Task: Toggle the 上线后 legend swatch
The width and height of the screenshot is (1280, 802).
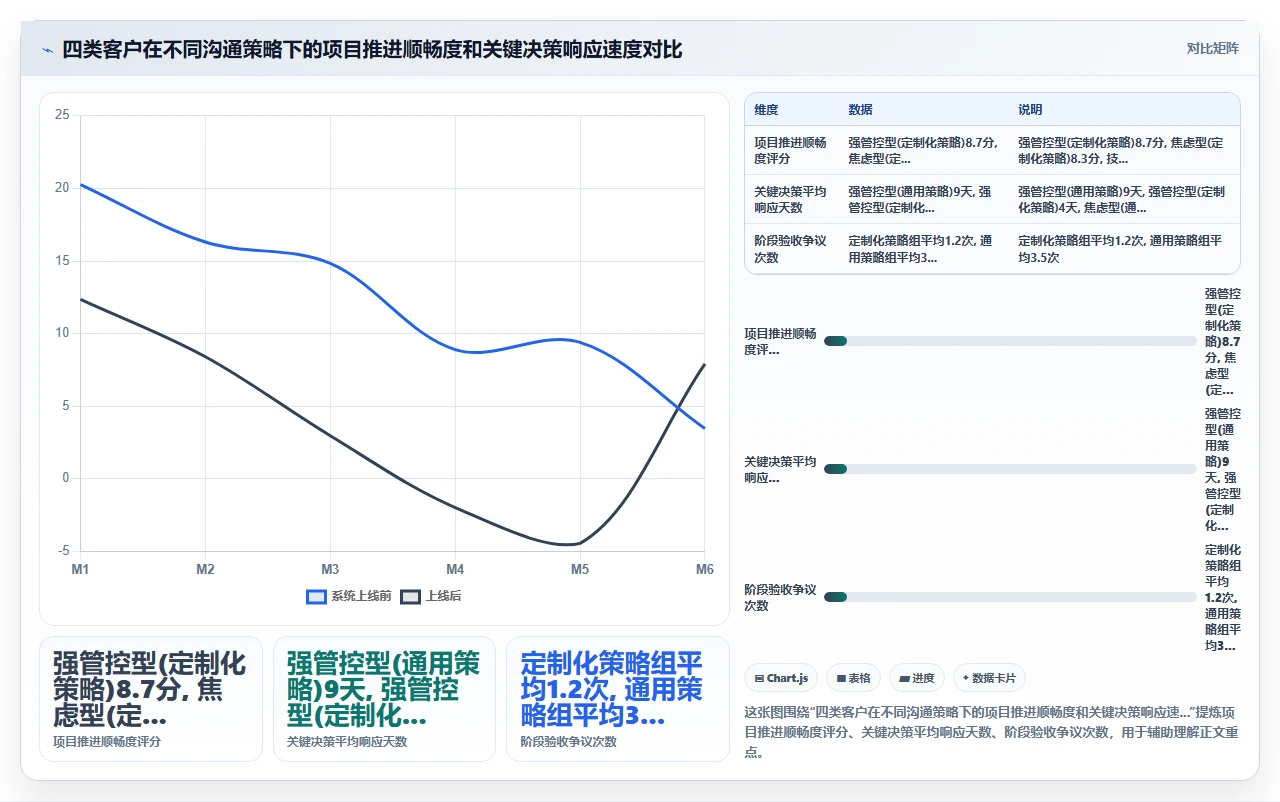Action: pos(411,596)
